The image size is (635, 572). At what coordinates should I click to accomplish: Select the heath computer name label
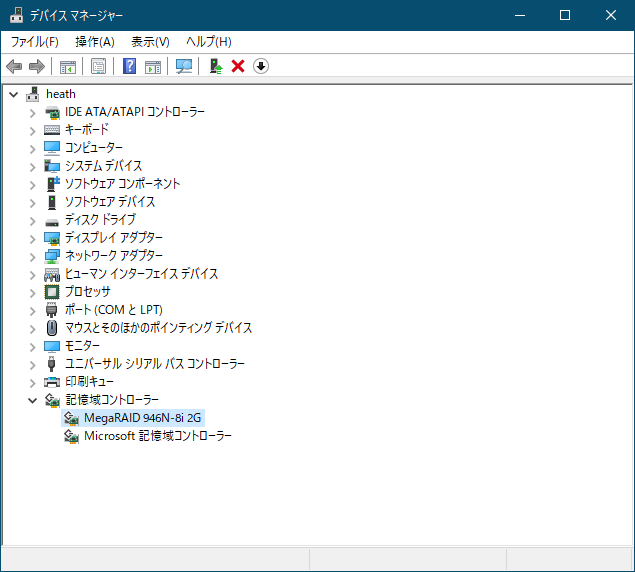[x=61, y=94]
